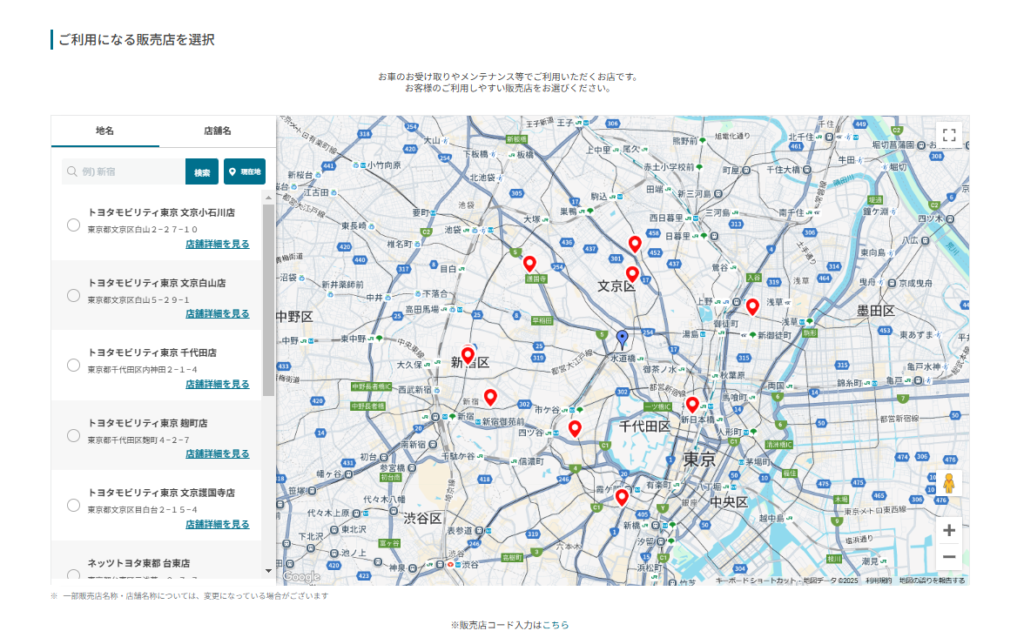
Task: Zoom in on the map with plus icon
Action: click(x=949, y=530)
